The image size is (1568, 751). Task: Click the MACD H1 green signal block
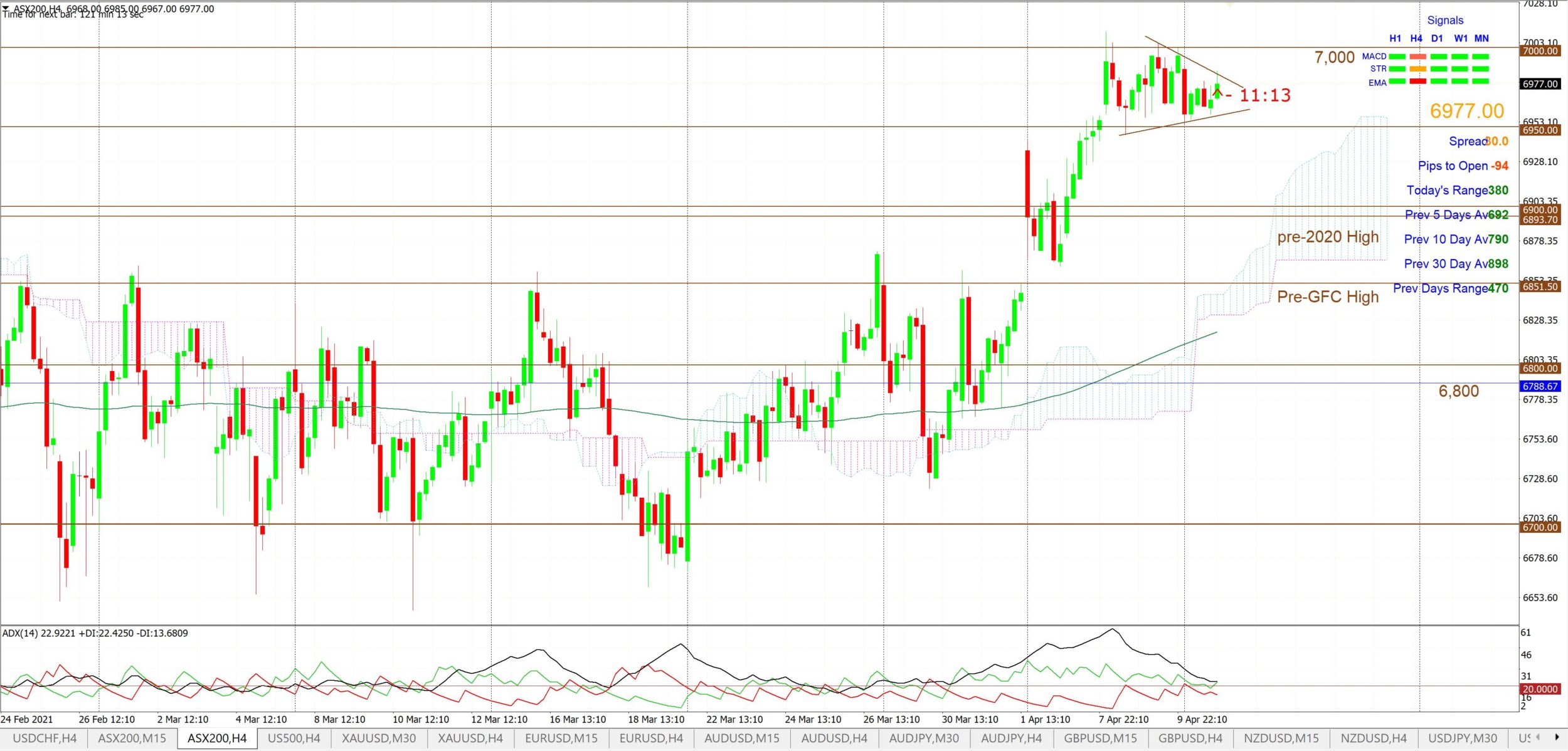tap(1397, 56)
